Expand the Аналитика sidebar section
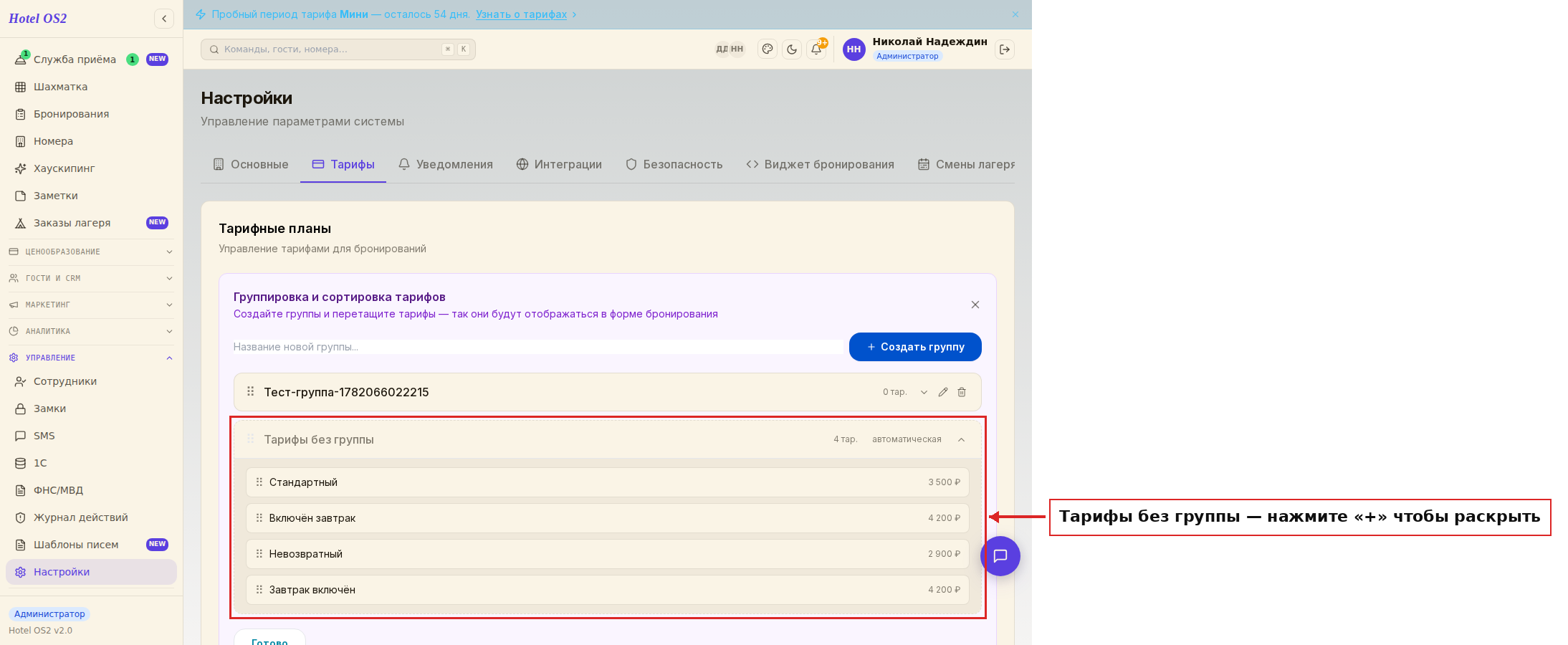This screenshot has width=1568, height=645. tap(91, 331)
